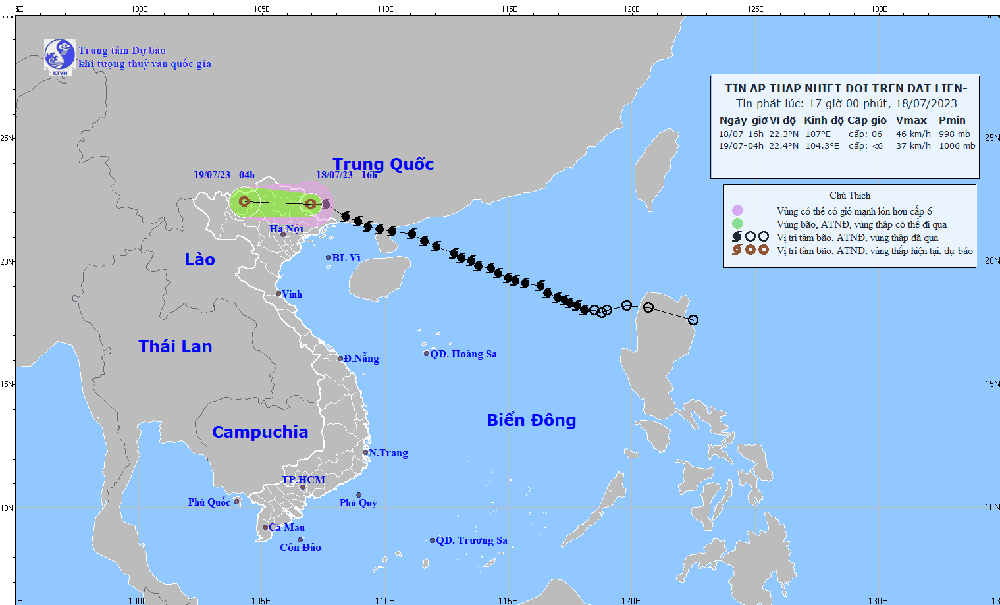Screen dimensions: 1000x605
Task: Click the 'Trung Quốc' country label
Action: 383,164
